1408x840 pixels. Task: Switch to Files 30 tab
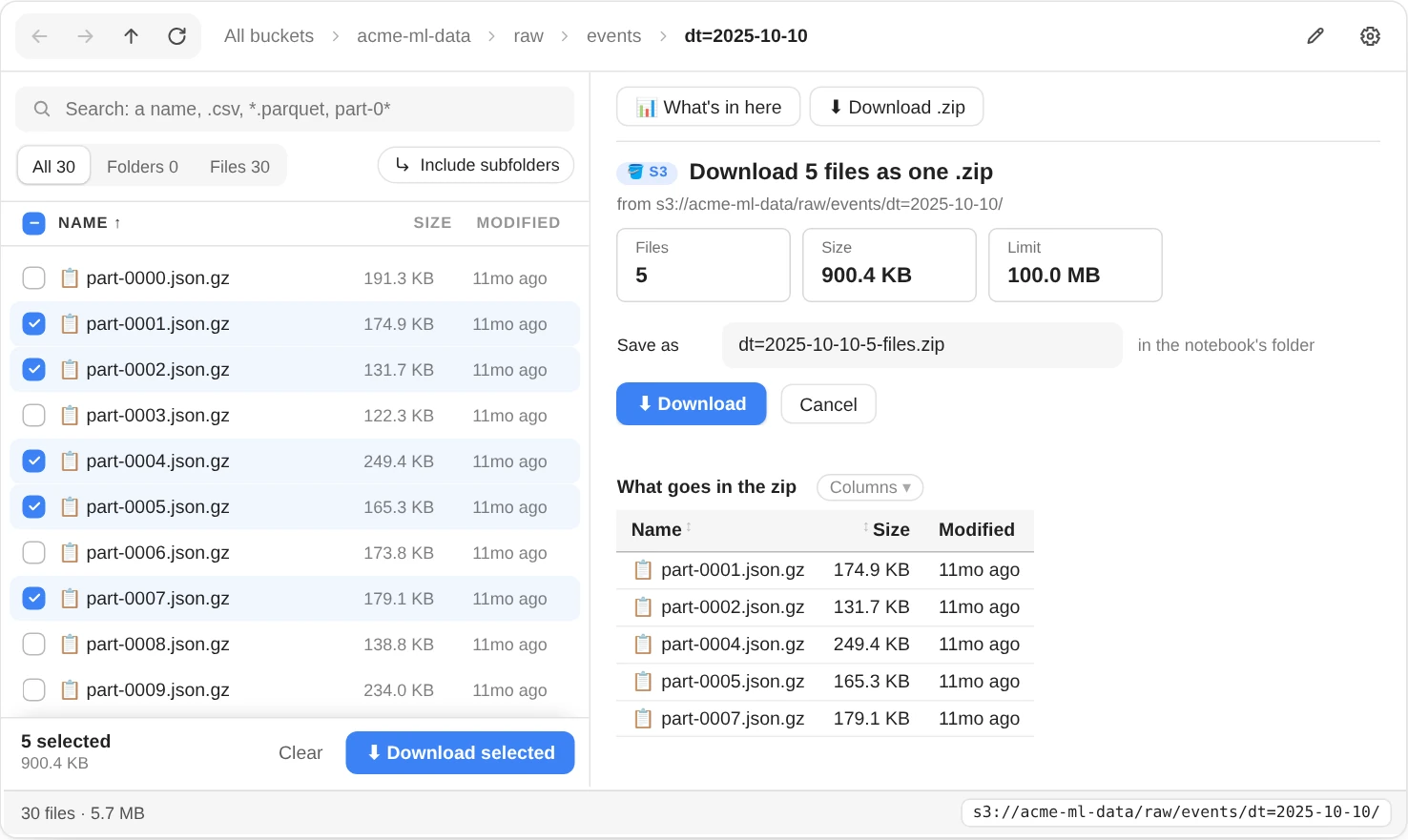point(239,167)
